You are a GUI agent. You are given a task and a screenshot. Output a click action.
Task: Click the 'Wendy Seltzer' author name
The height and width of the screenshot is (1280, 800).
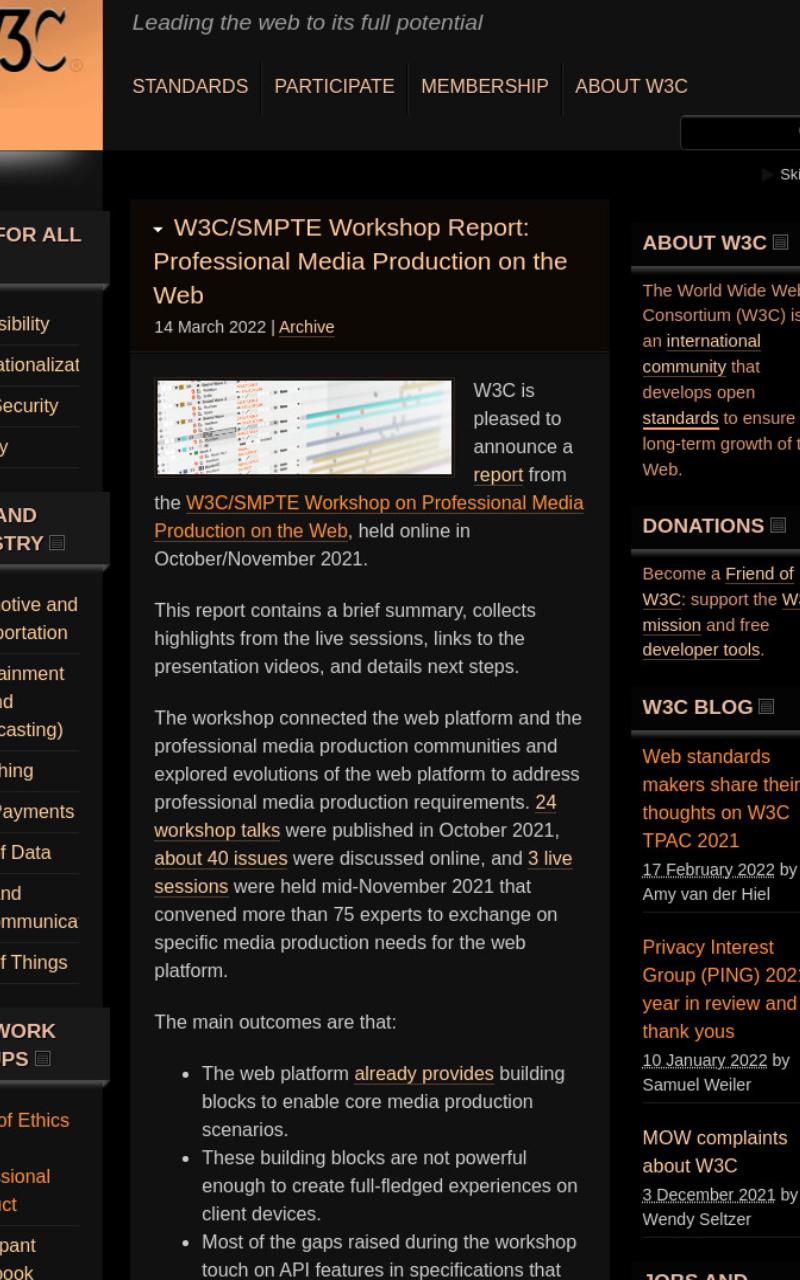(x=696, y=1220)
